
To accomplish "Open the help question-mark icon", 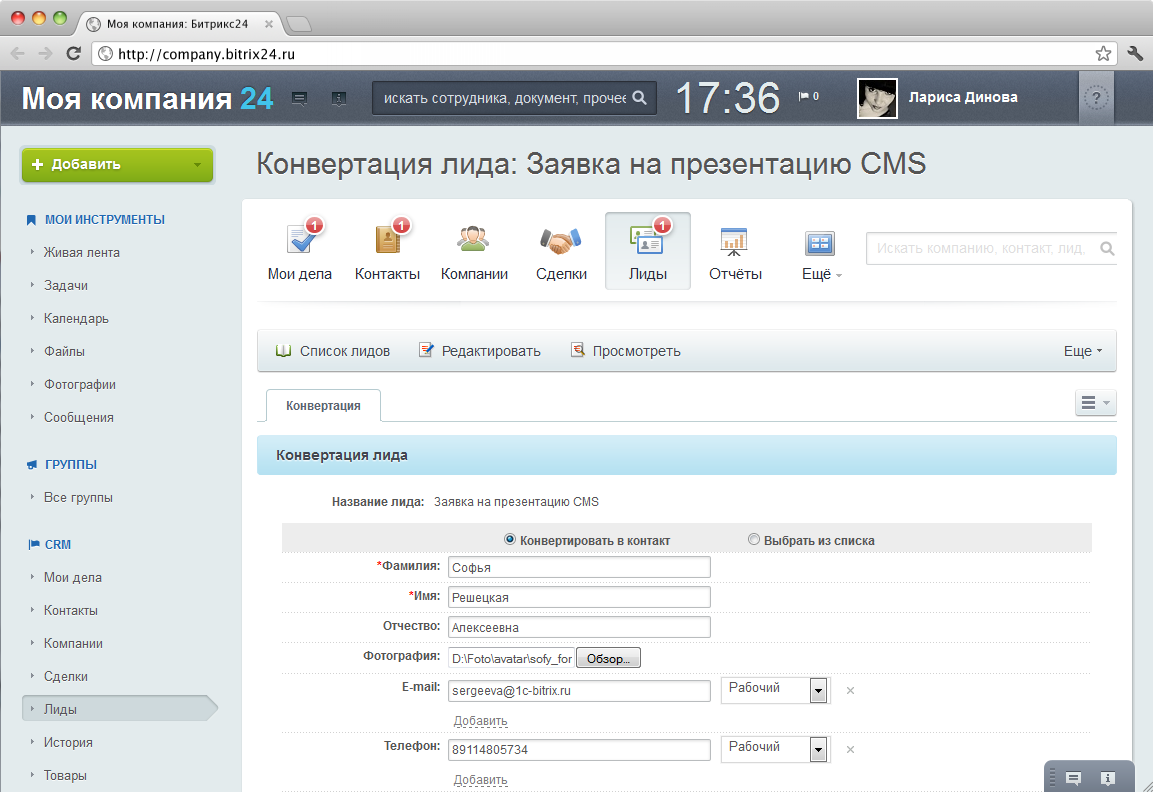I will pyautogui.click(x=1096, y=98).
